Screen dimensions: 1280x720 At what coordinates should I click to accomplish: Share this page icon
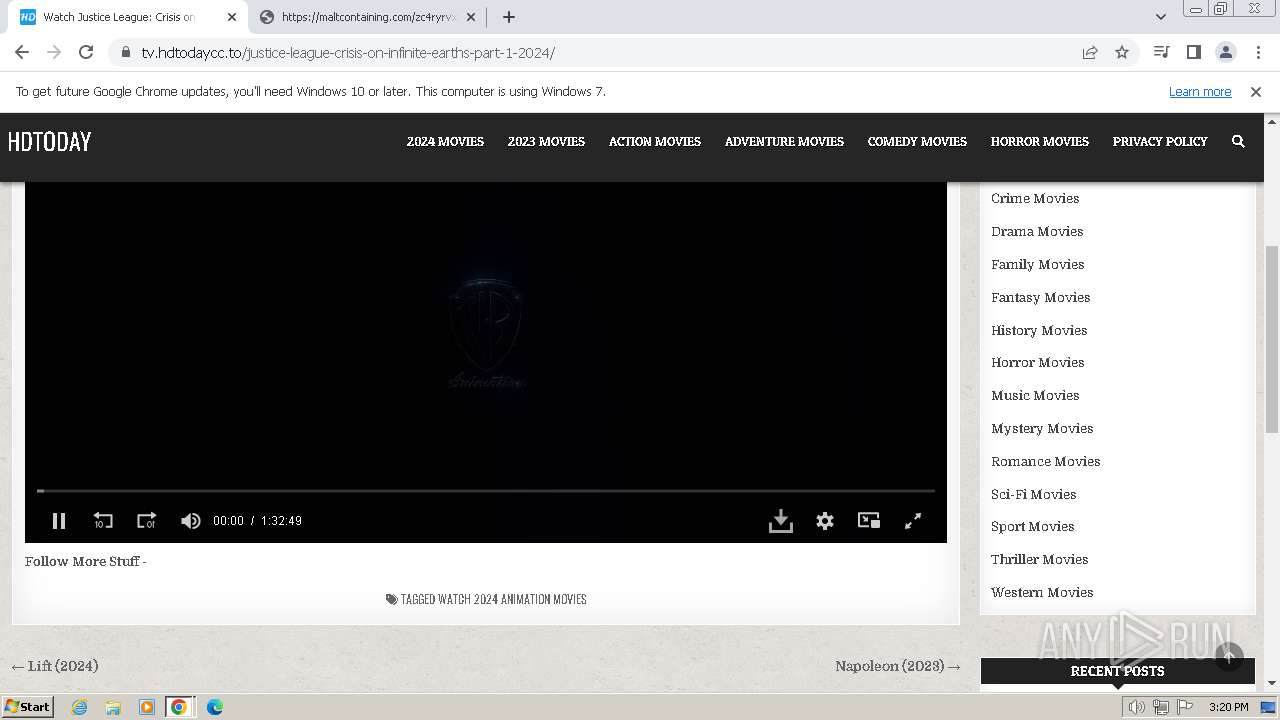pos(1090,52)
